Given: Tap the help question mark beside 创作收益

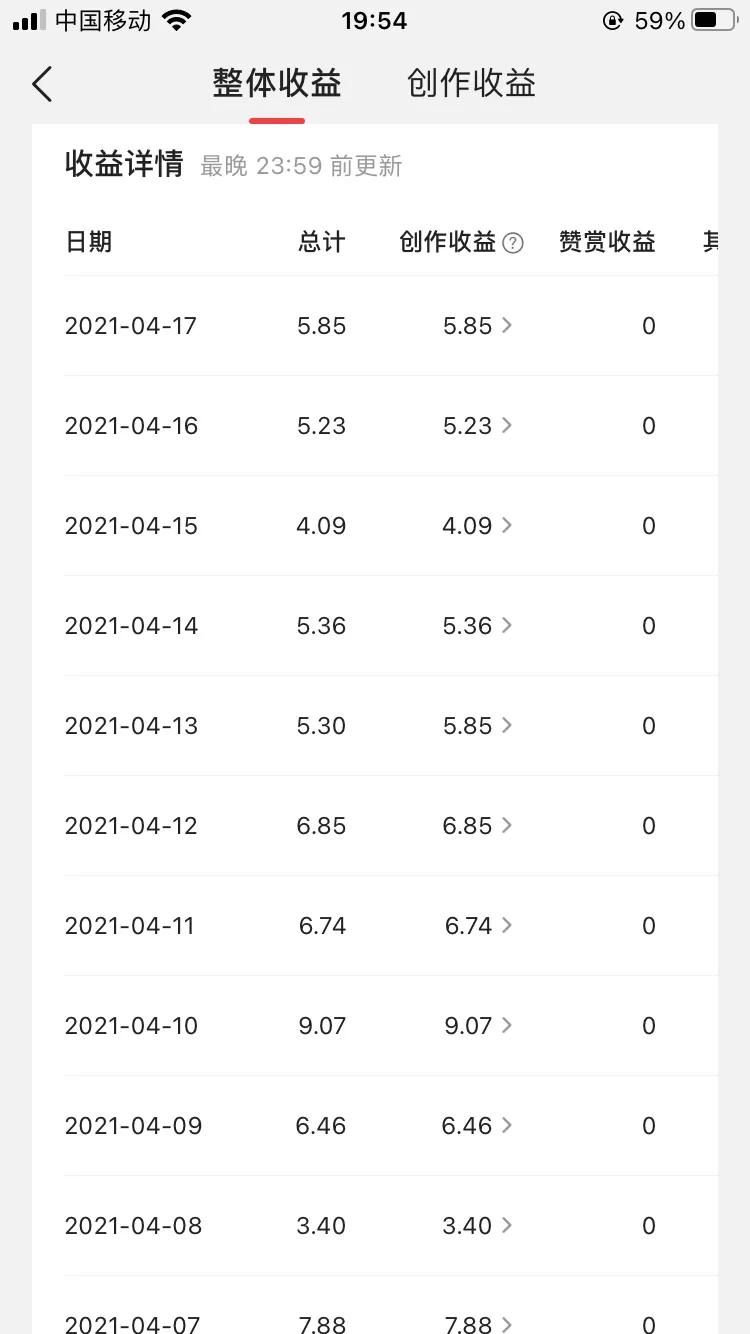Looking at the screenshot, I should pyautogui.click(x=513, y=243).
